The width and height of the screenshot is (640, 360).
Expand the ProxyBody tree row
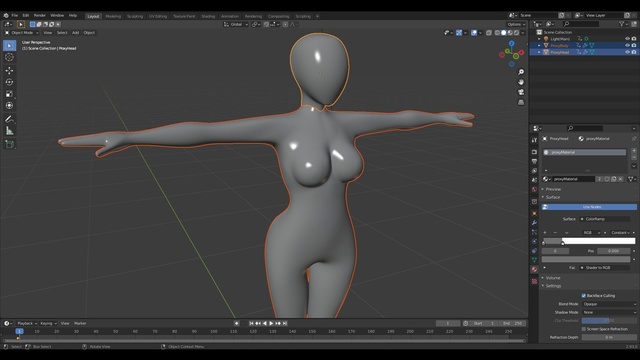pyautogui.click(x=539, y=45)
